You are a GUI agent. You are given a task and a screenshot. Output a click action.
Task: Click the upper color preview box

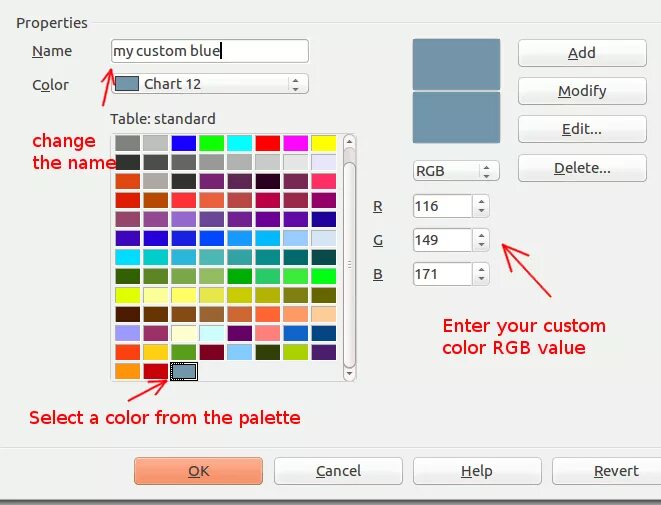456,64
